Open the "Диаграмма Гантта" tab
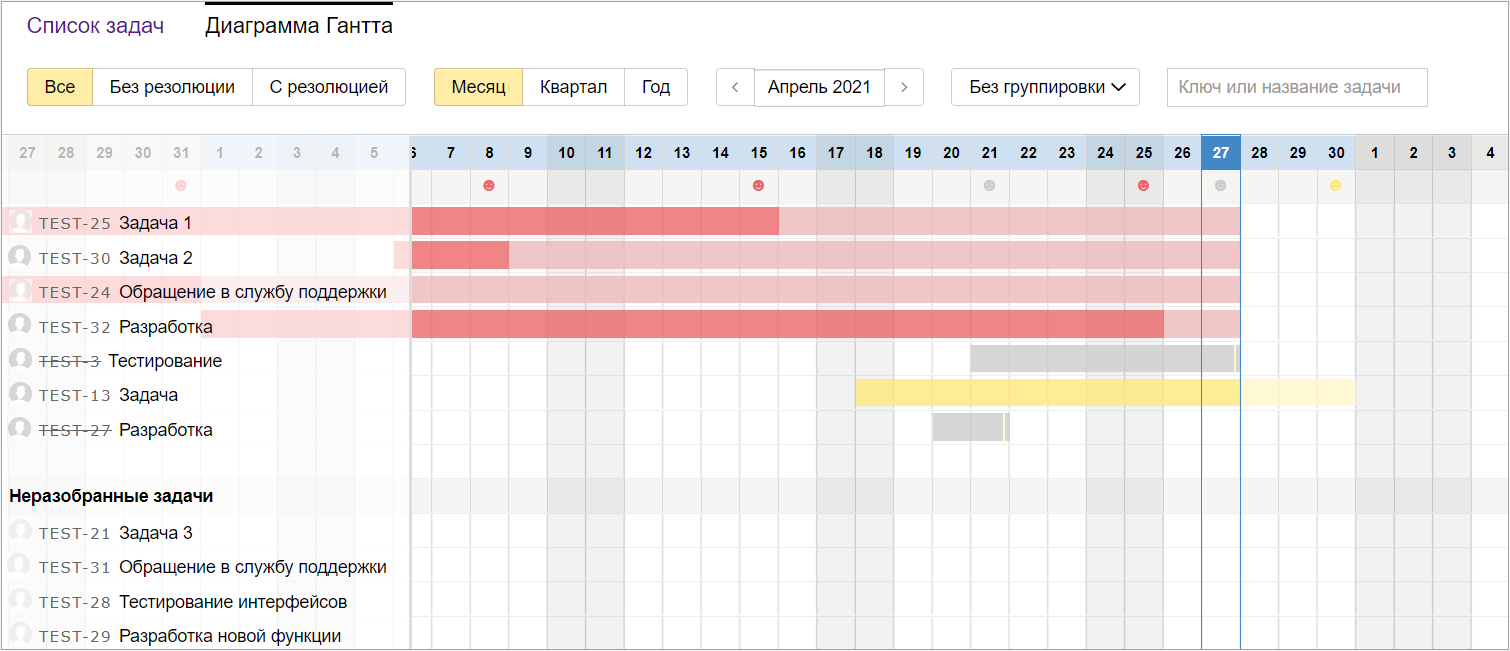Viewport: 1510px width, 651px height. click(x=299, y=26)
